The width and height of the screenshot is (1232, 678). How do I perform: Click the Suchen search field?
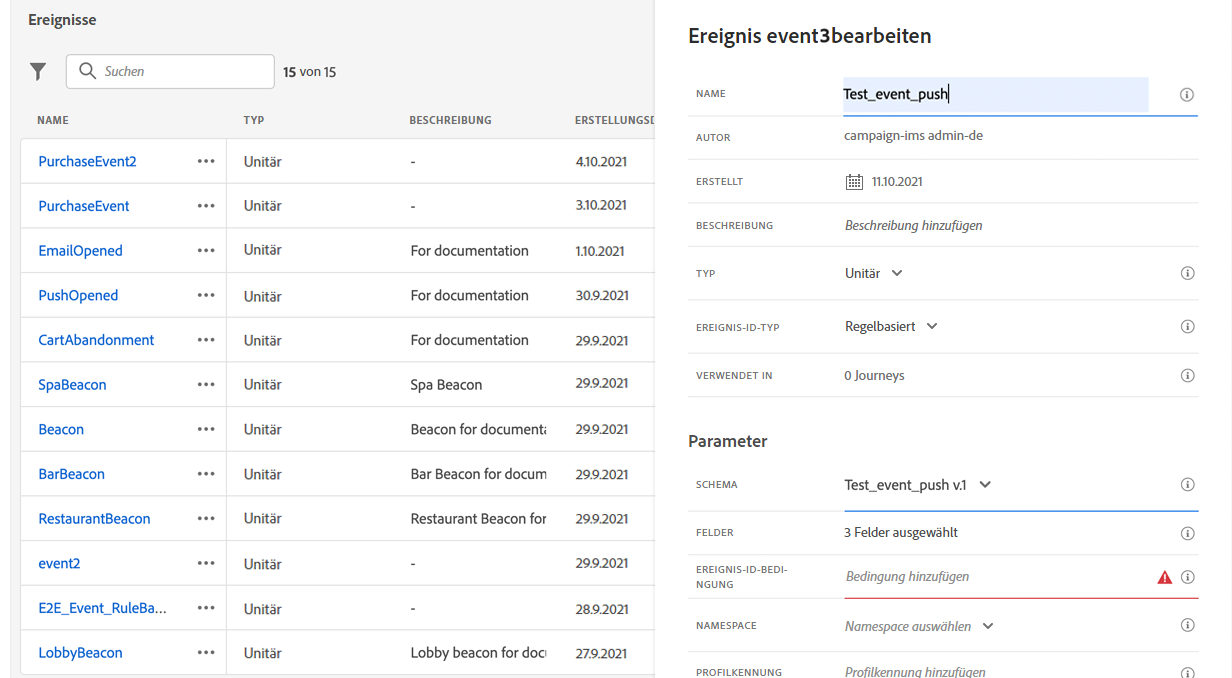point(180,71)
